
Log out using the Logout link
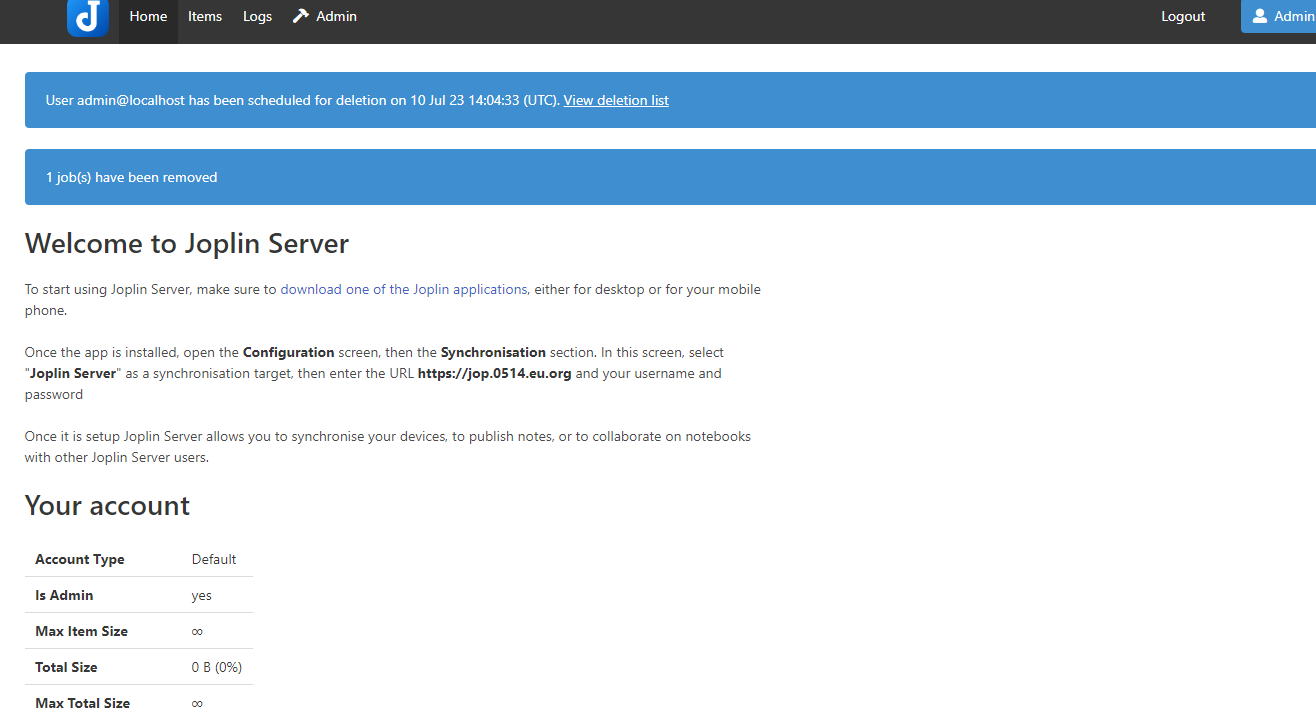click(x=1183, y=16)
